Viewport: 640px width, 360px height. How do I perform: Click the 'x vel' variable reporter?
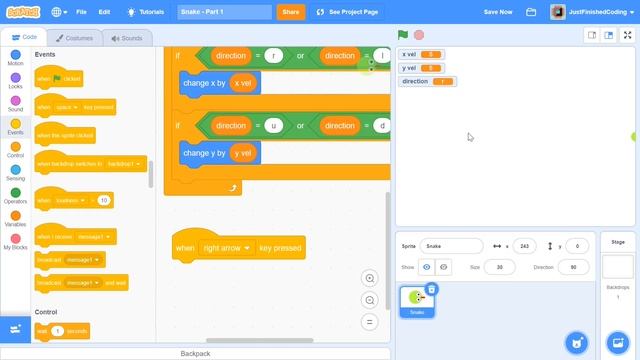tap(243, 83)
